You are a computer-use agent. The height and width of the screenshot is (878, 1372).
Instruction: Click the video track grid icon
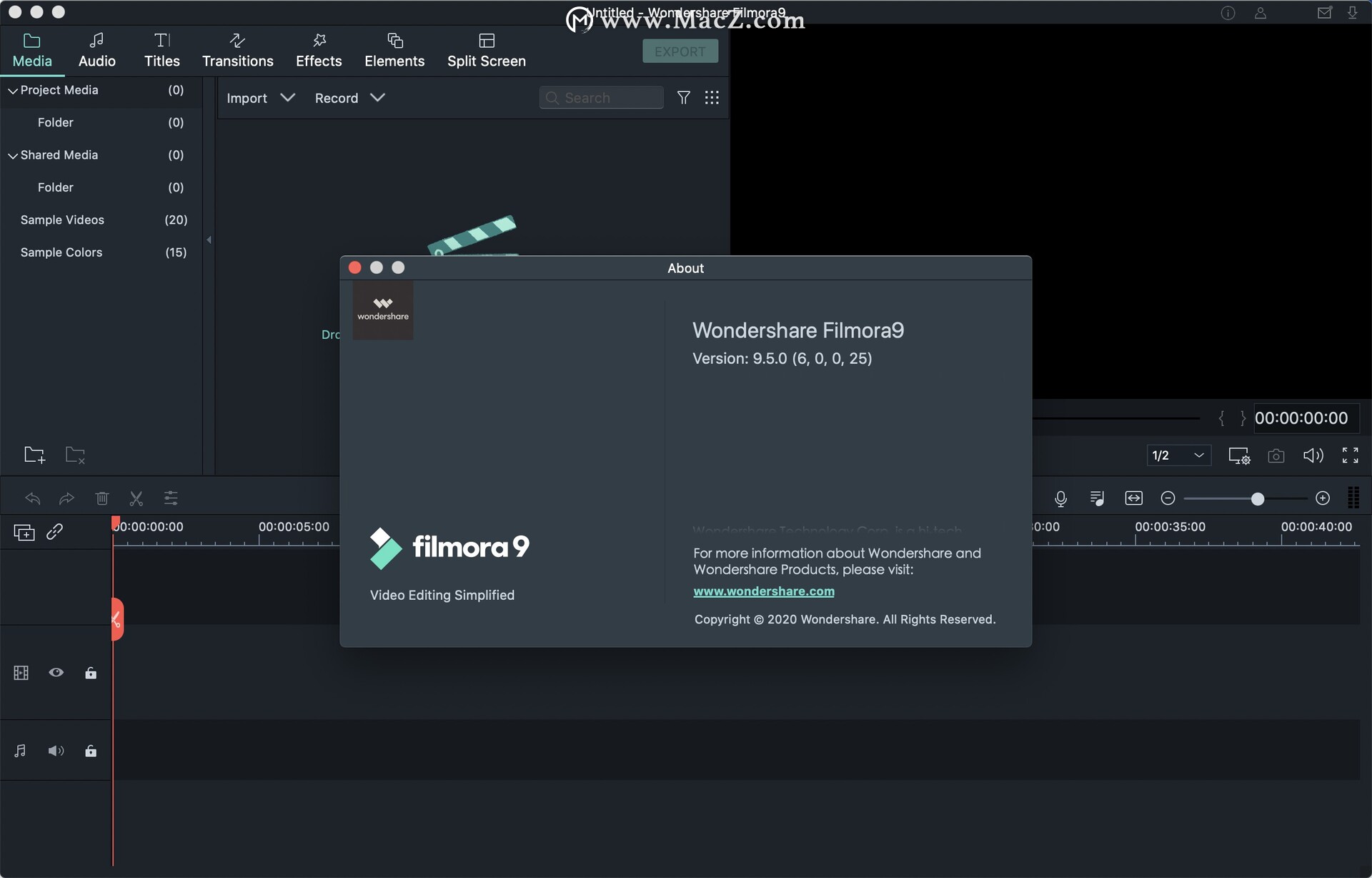pyautogui.click(x=21, y=673)
